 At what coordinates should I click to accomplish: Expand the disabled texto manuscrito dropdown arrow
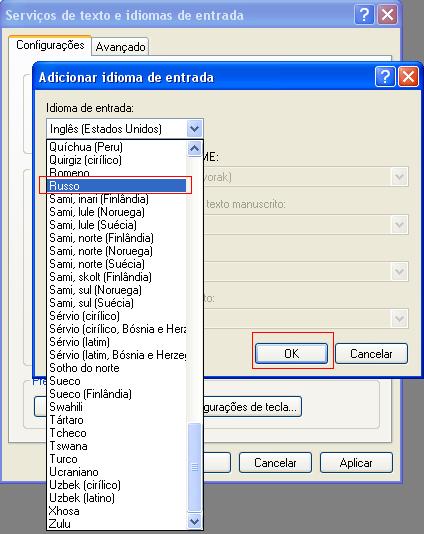click(x=399, y=224)
